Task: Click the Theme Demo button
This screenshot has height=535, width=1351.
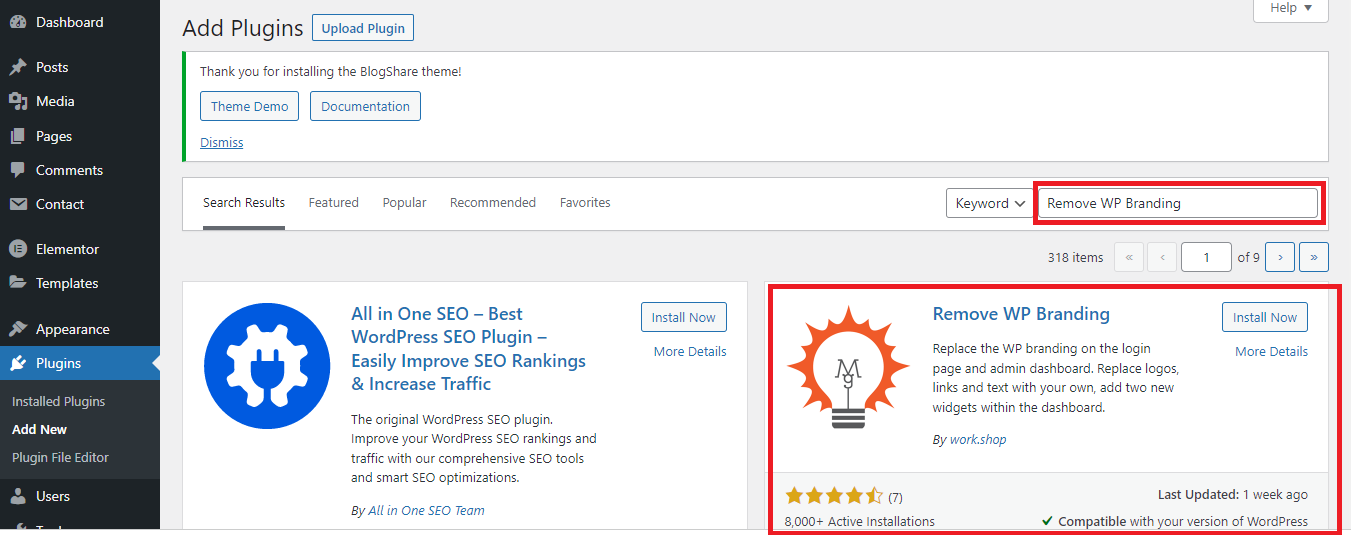Action: (x=249, y=106)
